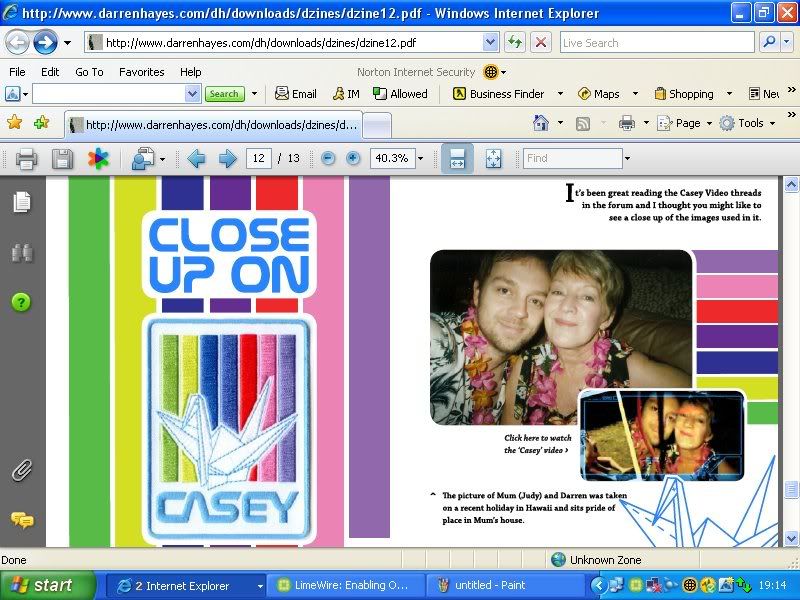Click link to watch 'Casey' video
This screenshot has height=600, width=800.
[537, 444]
